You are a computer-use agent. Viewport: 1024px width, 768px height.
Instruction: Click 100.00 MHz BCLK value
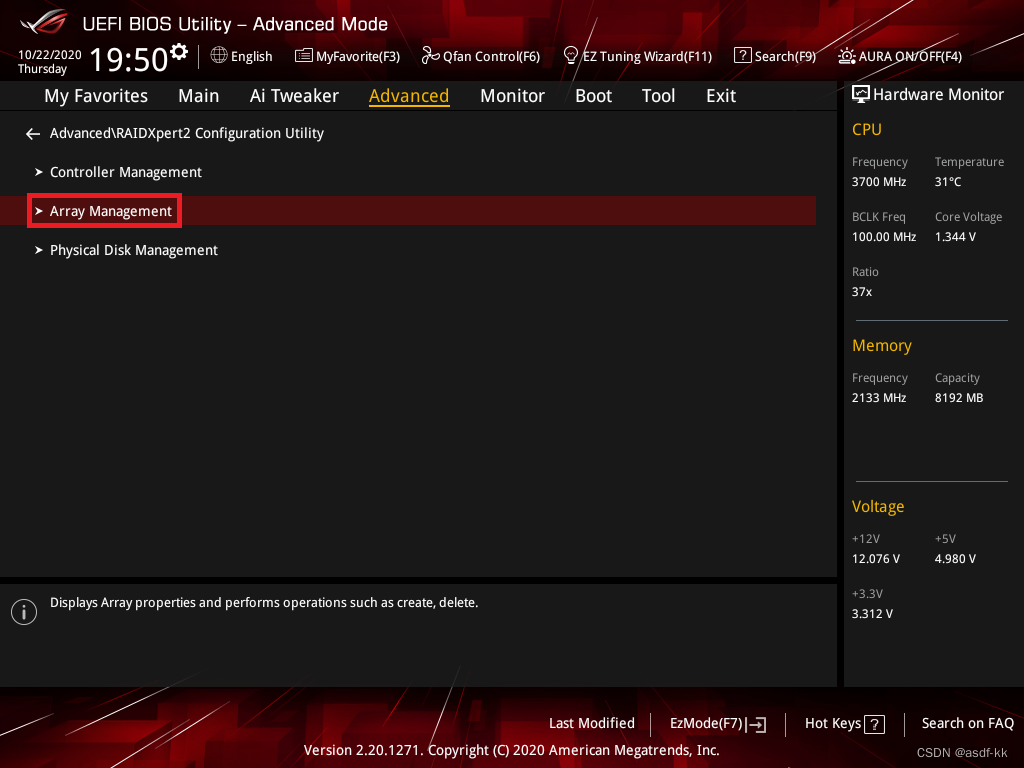884,237
